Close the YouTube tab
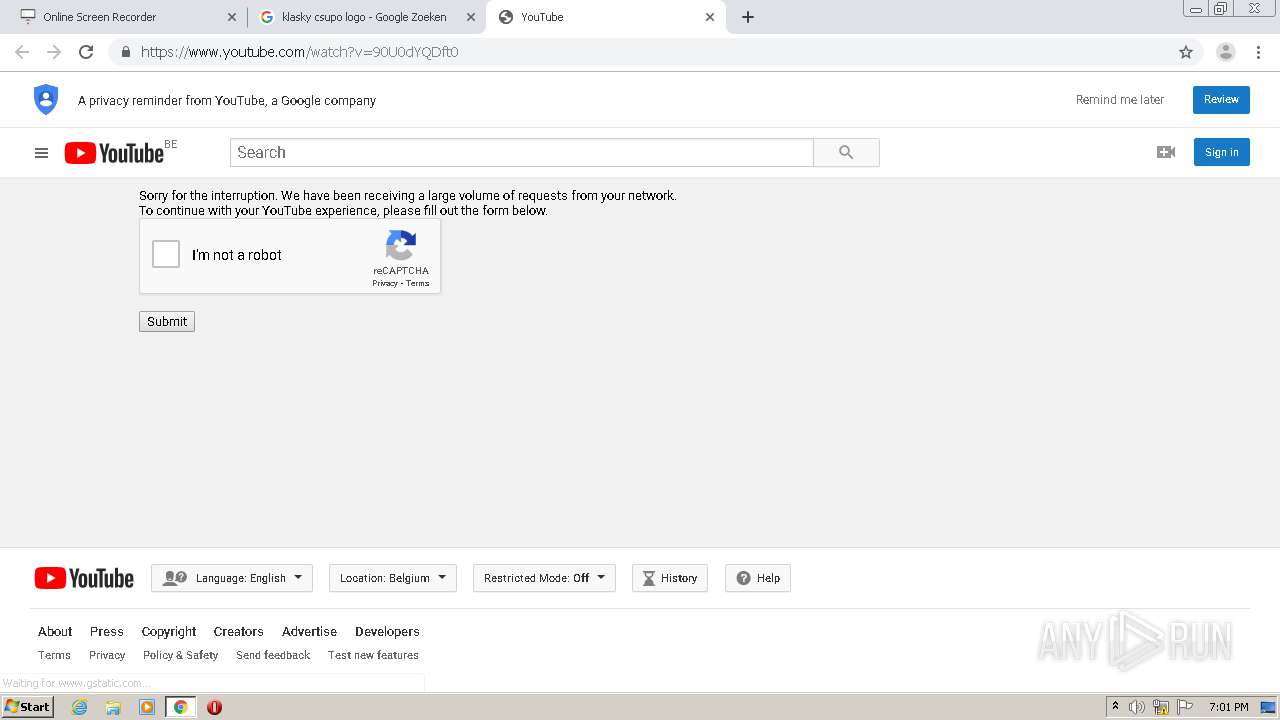1280x720 pixels. 710,17
